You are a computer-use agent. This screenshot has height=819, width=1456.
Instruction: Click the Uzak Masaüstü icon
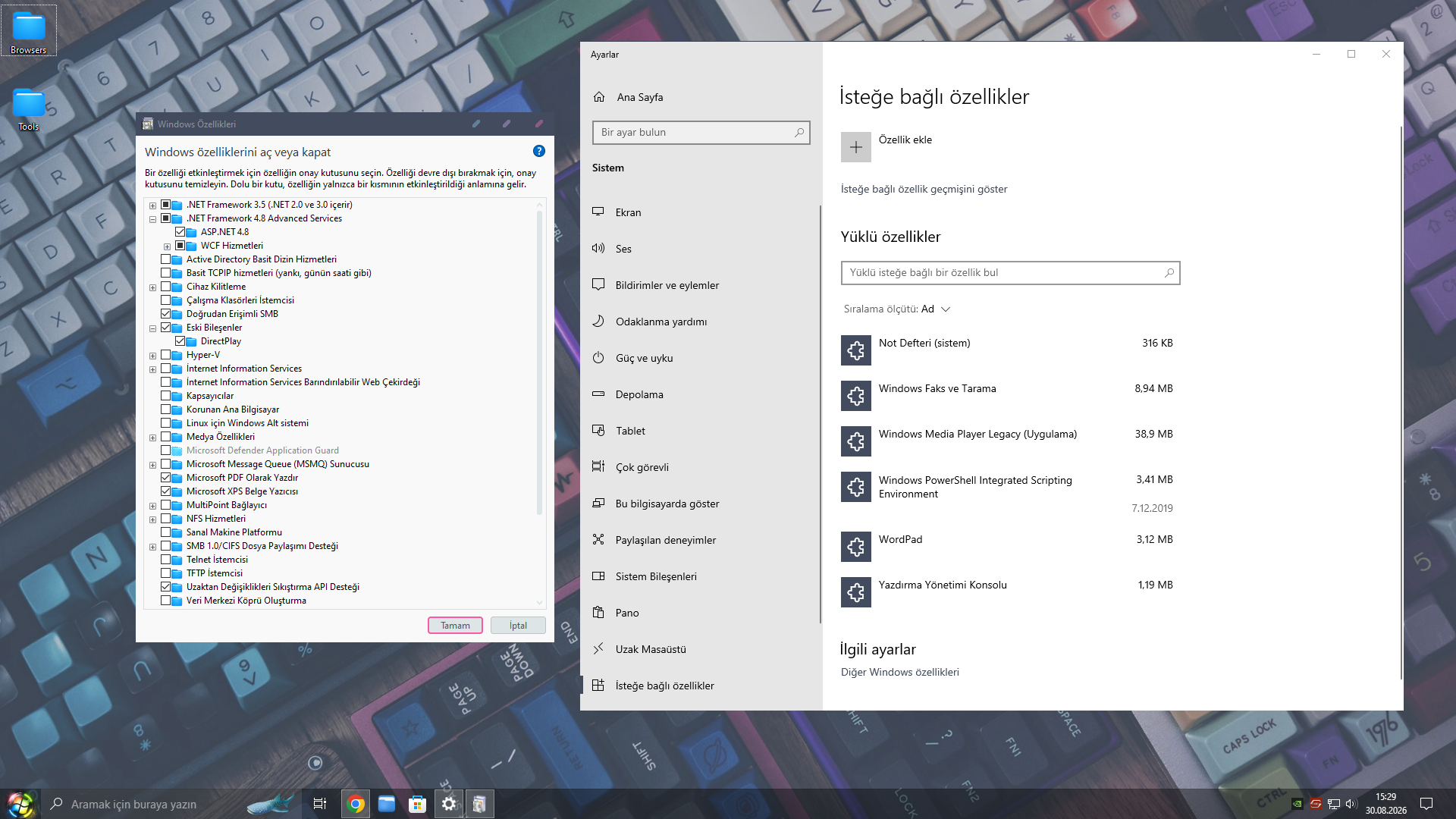point(598,649)
